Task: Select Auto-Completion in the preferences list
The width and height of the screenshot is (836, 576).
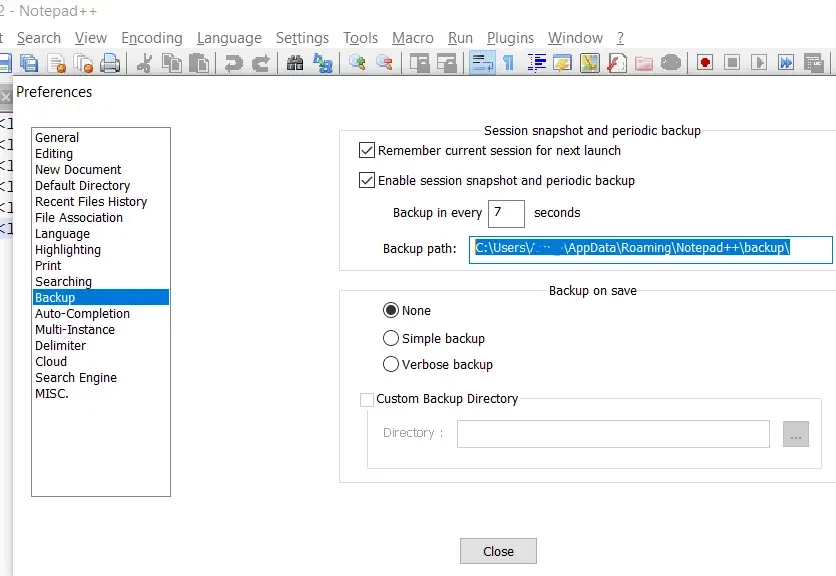Action: [x=82, y=313]
